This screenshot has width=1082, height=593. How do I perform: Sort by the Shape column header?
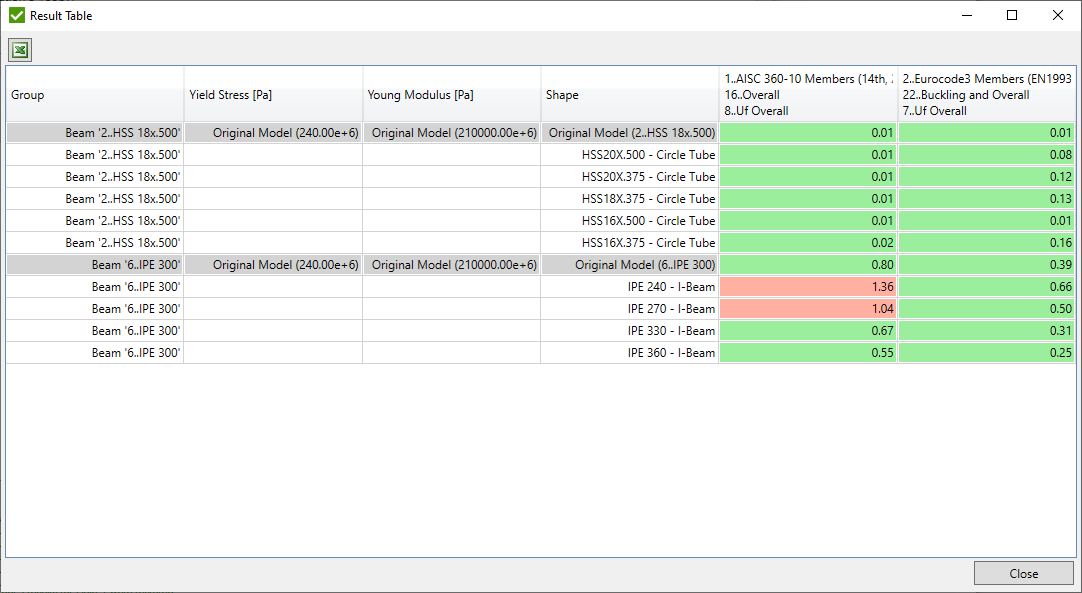(x=628, y=94)
